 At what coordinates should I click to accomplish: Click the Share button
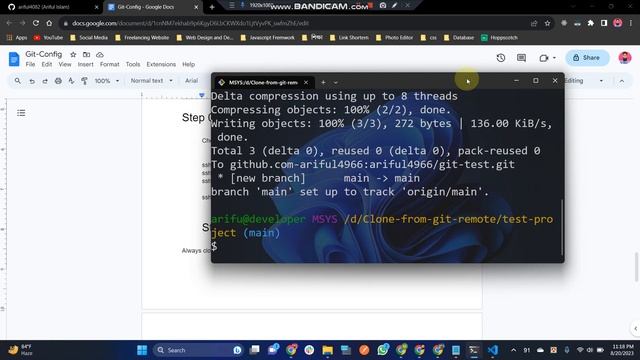tap(587, 58)
